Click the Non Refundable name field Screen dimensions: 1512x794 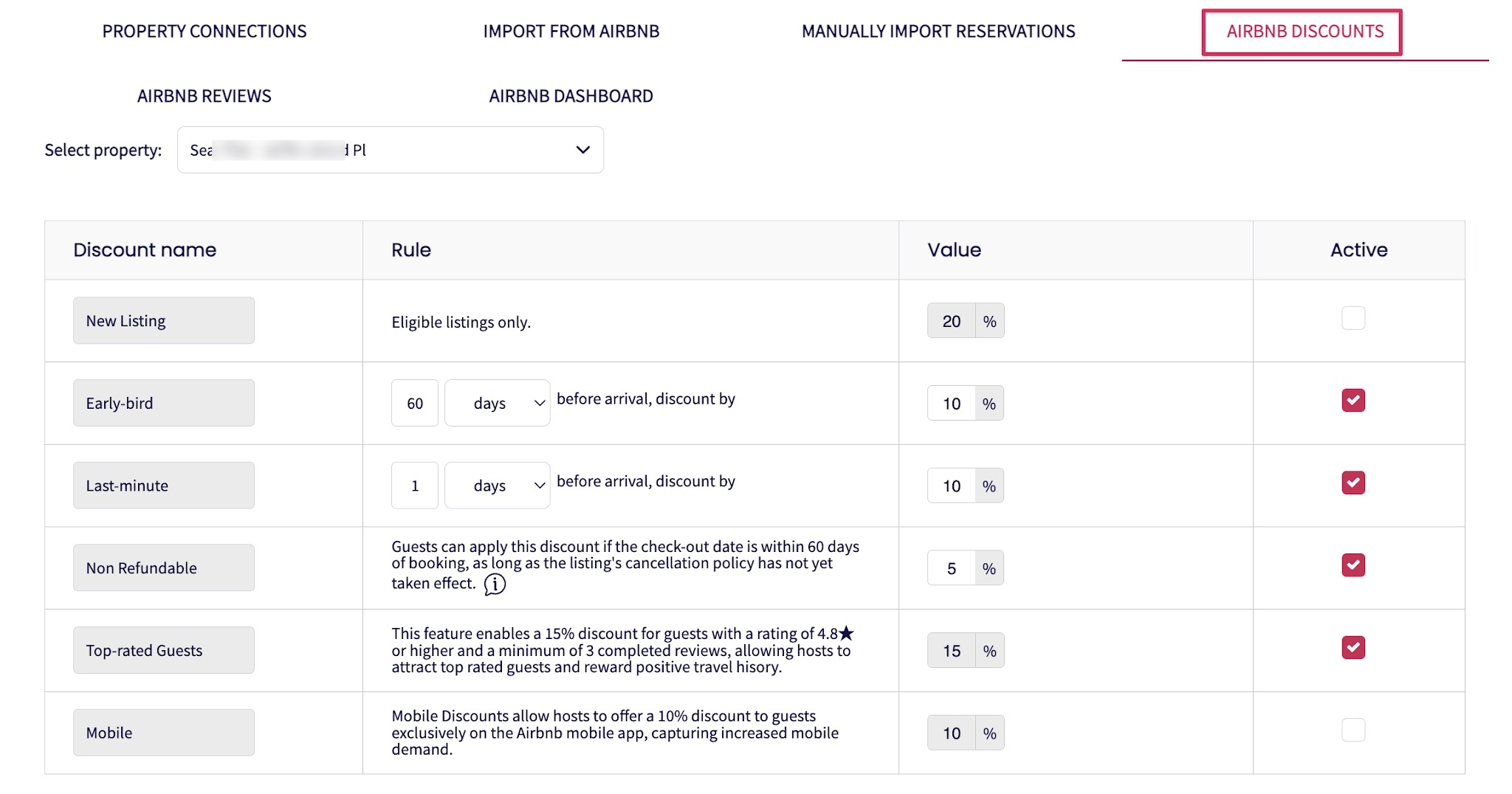click(x=164, y=567)
